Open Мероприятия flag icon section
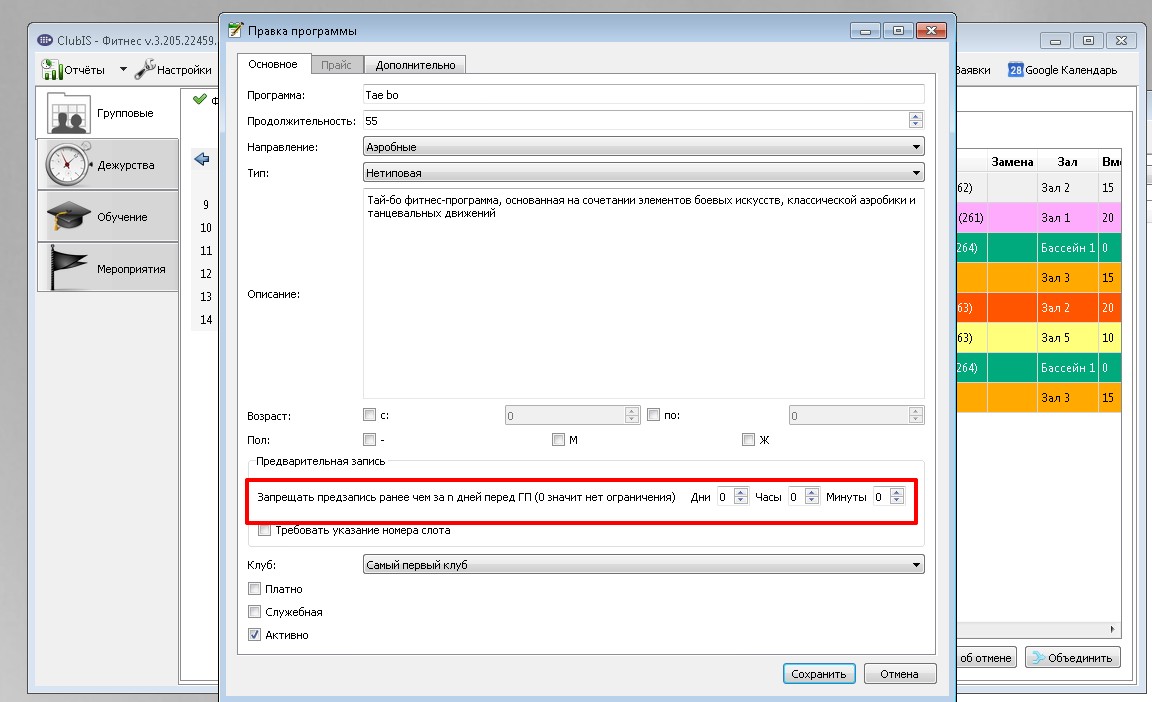1152x702 pixels. pos(68,267)
